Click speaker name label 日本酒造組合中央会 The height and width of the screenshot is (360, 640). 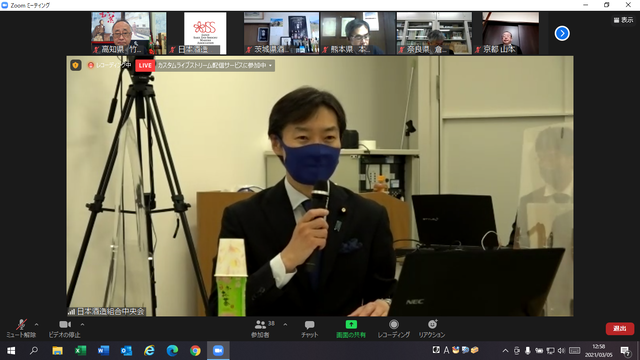click(111, 311)
